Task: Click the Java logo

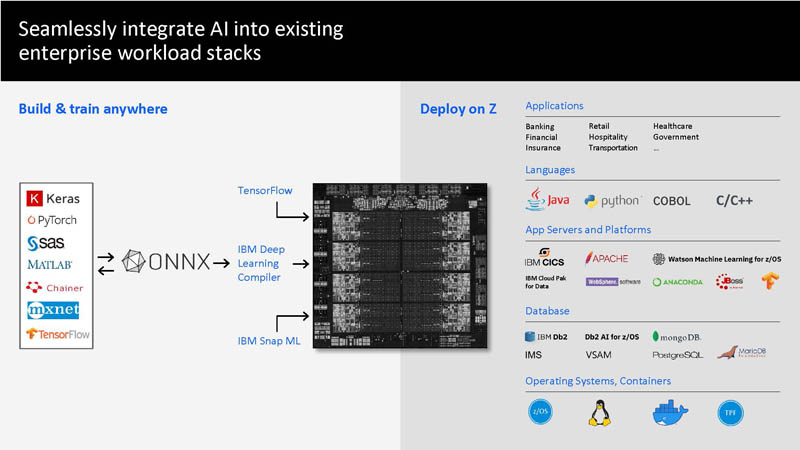Action: pyautogui.click(x=547, y=199)
